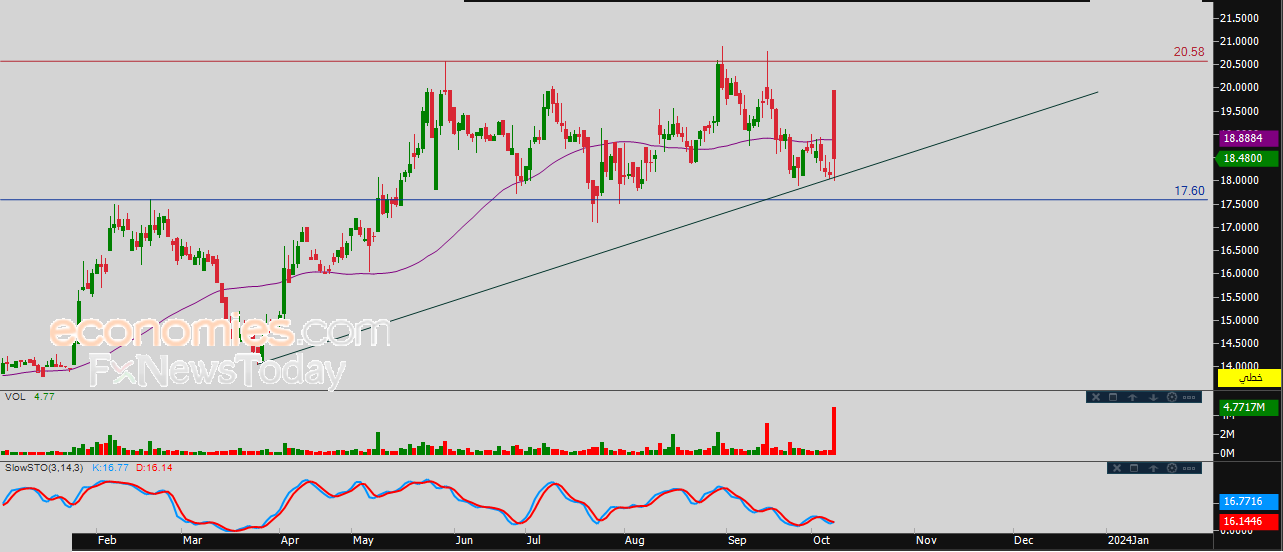
Task: Close the VOL indicator panel
Action: coord(1096,397)
